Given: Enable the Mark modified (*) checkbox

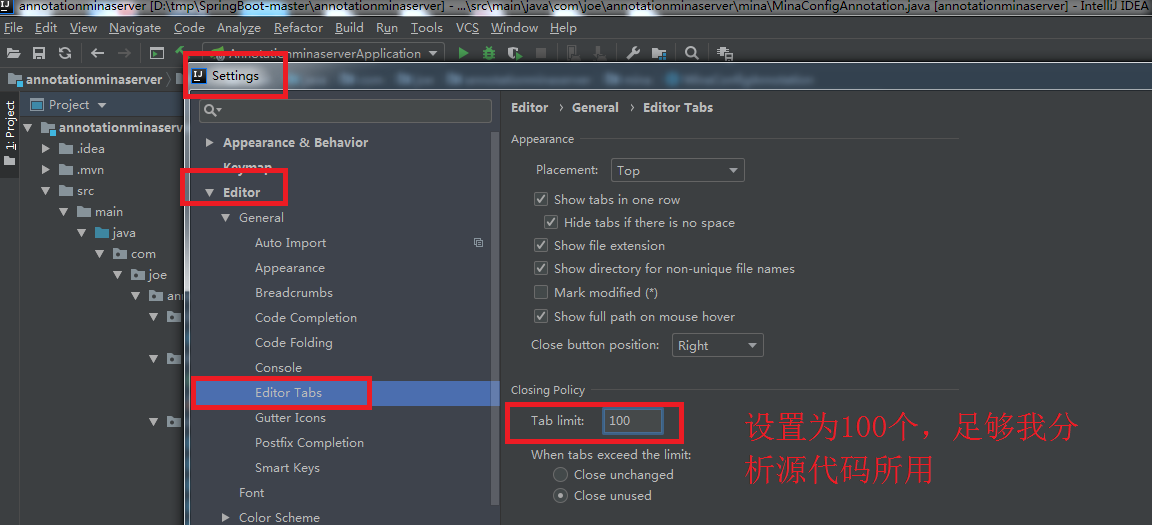Looking at the screenshot, I should (541, 292).
